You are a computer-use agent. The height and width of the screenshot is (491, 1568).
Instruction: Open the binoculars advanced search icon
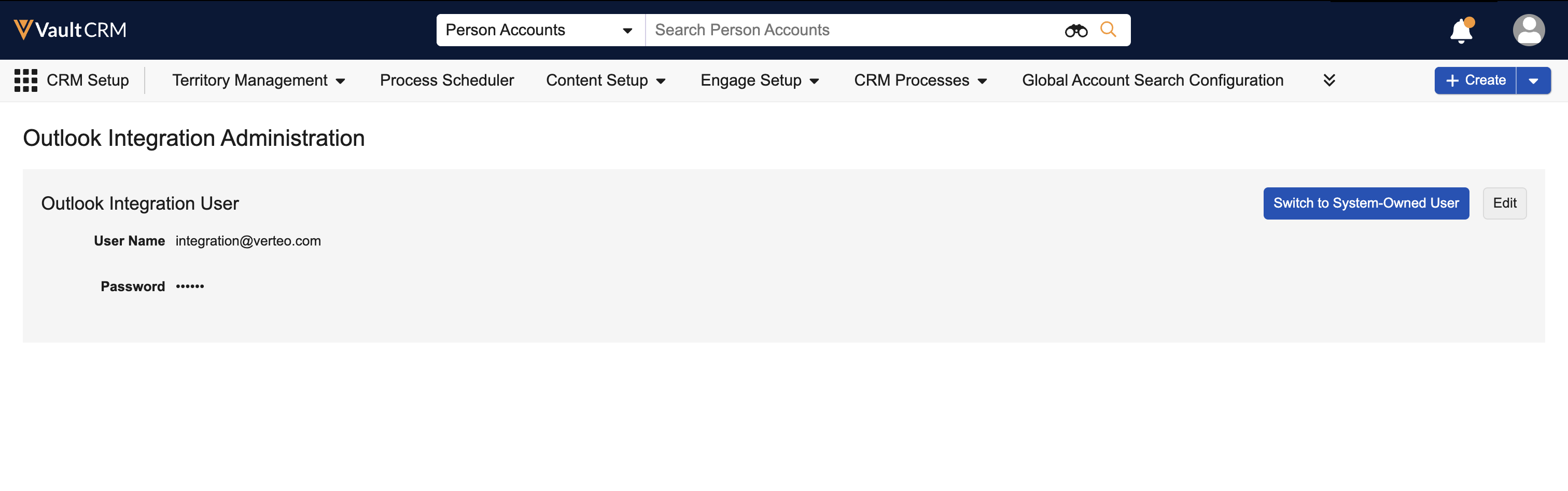1075,31
